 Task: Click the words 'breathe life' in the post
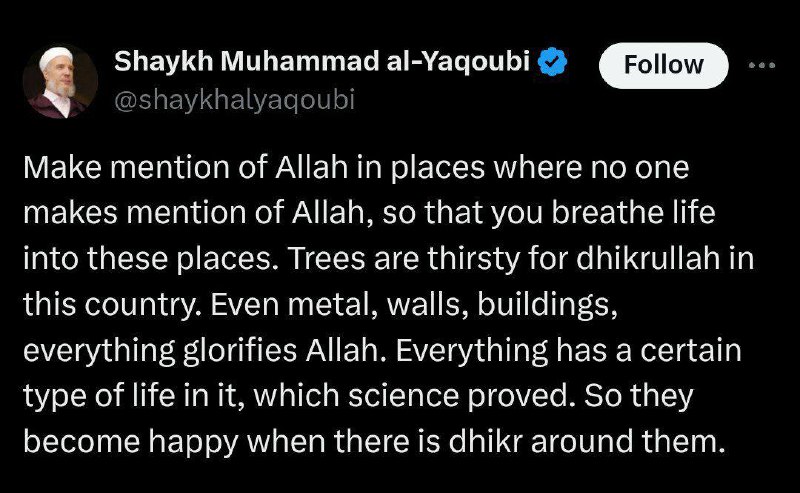tap(633, 213)
